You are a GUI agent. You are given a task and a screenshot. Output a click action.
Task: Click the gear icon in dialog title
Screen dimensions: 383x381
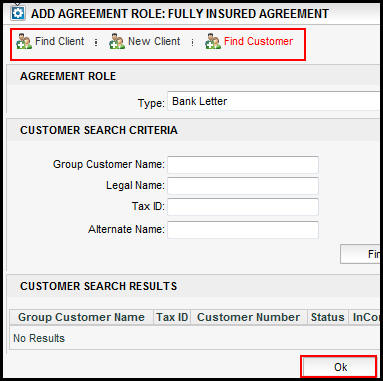18,13
